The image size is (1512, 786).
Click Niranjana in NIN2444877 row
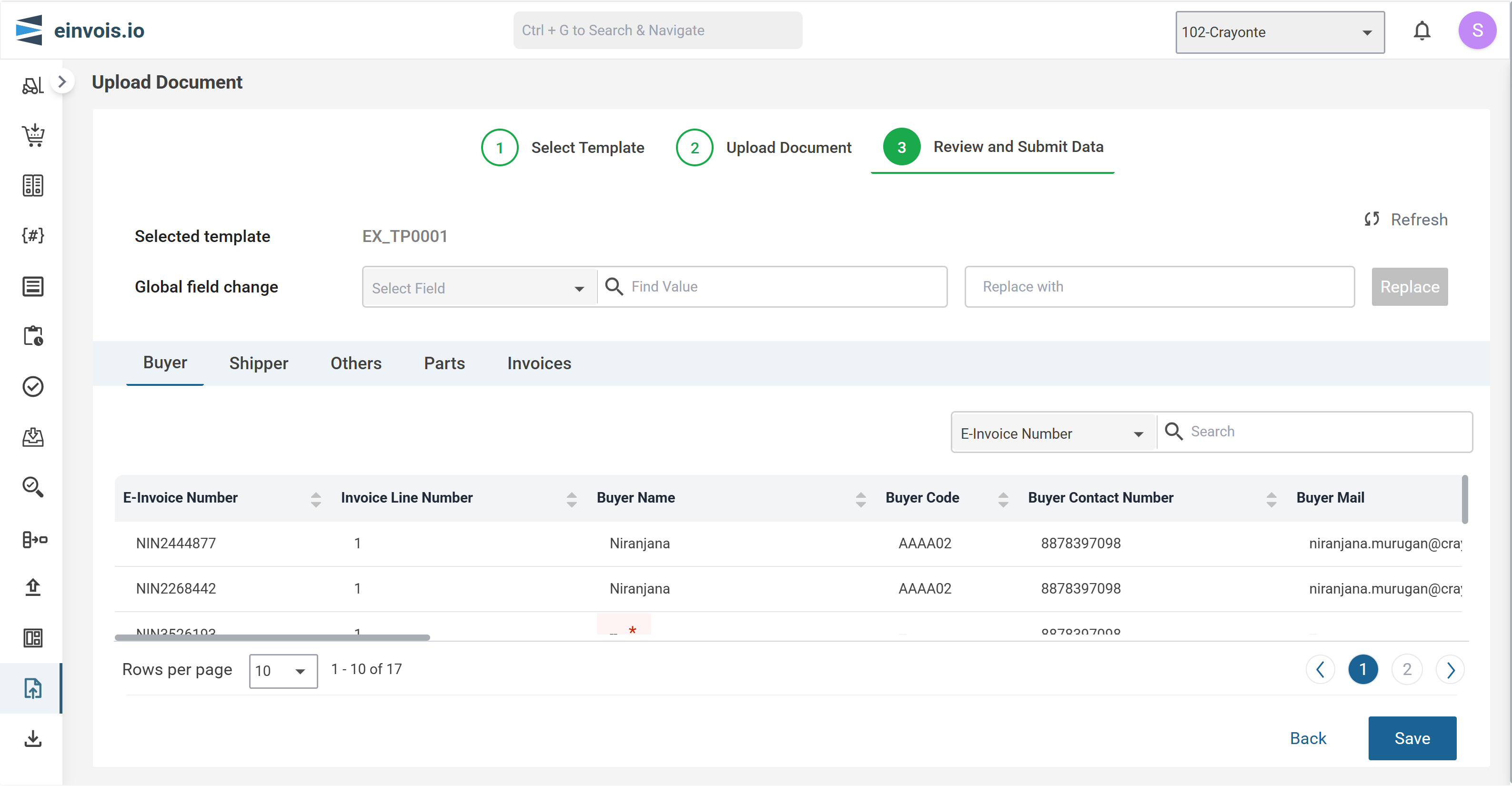[x=639, y=543]
